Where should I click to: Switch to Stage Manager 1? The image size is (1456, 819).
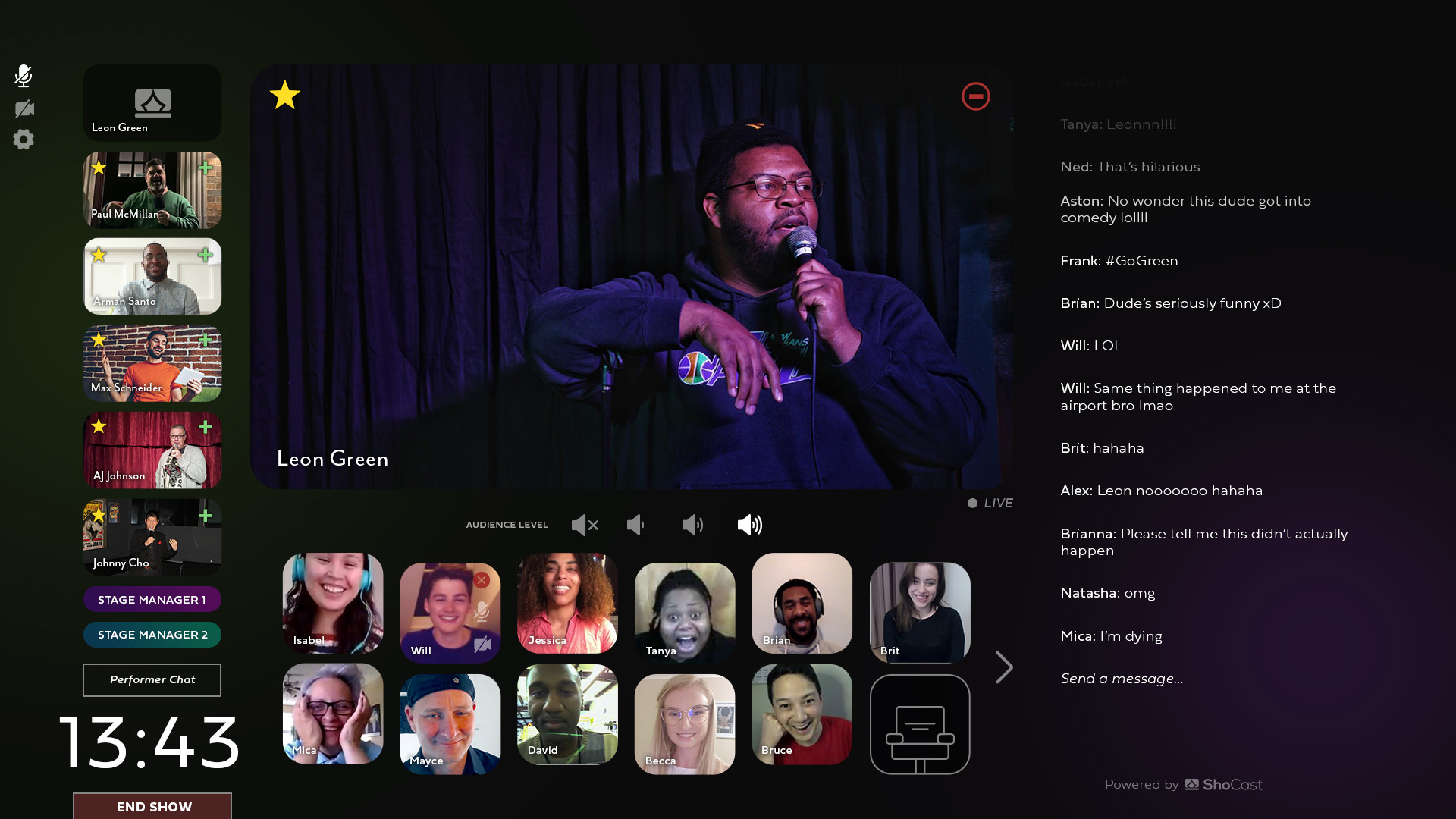(x=152, y=599)
